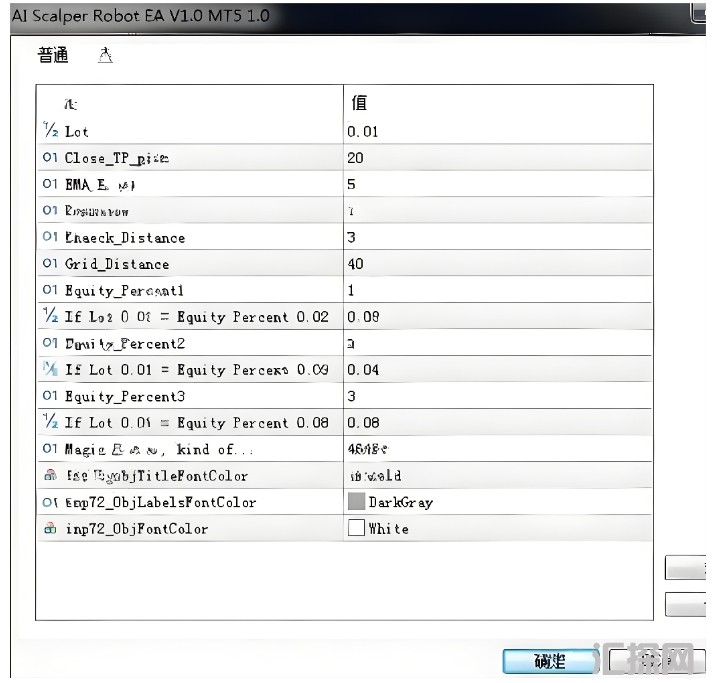Select the Equity_Percent1 value field
Viewport: 714px width, 683px height.
(x=497, y=290)
